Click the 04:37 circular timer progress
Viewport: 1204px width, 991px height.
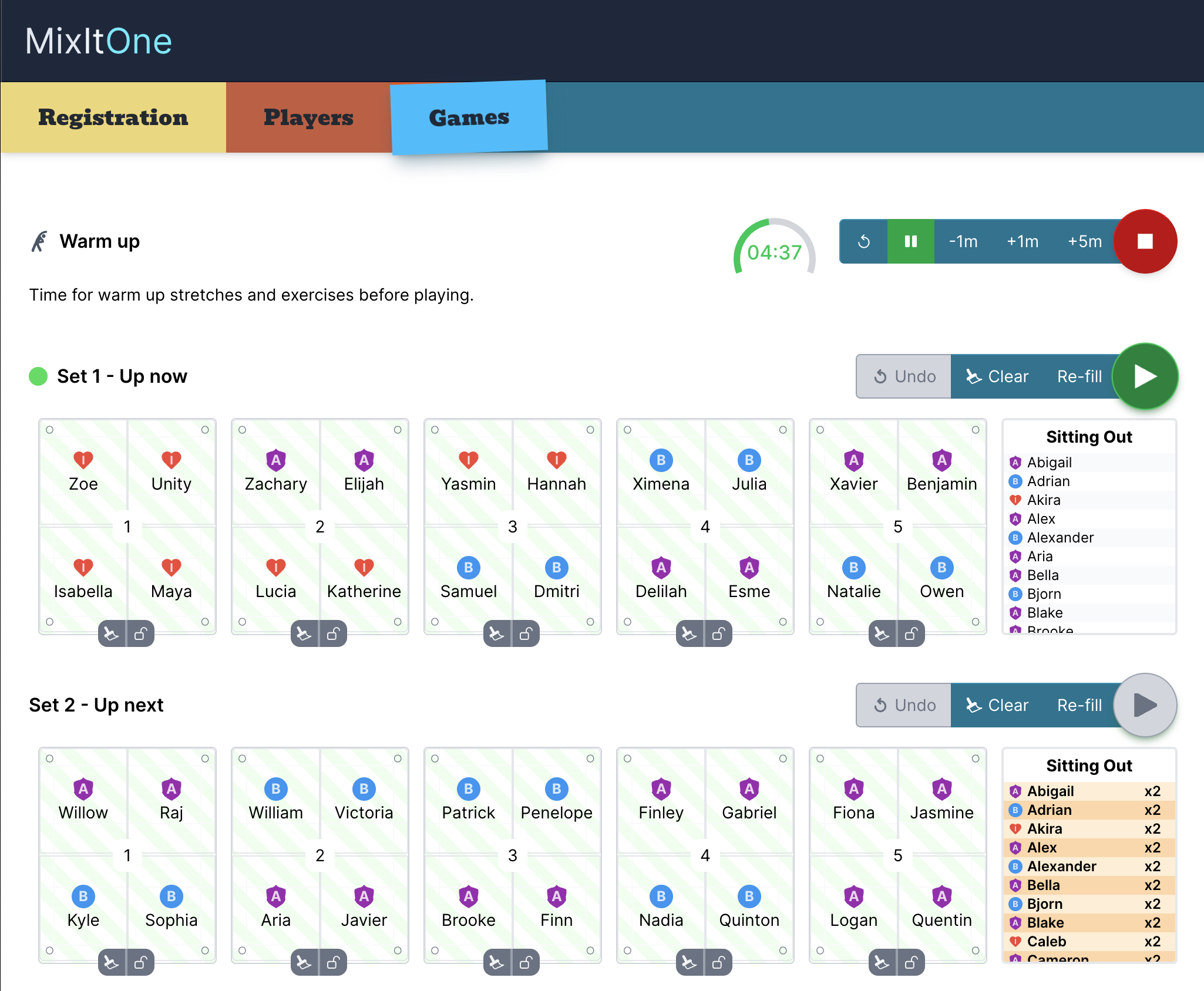(774, 252)
